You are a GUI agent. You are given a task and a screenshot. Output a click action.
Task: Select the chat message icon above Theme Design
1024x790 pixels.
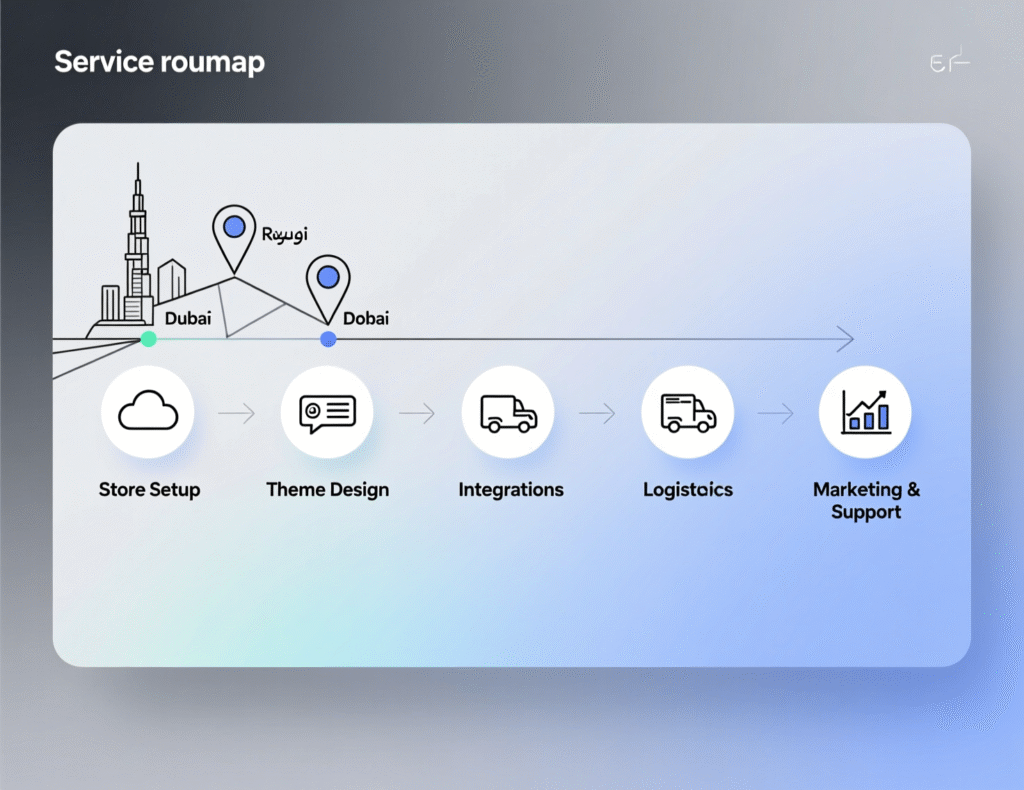coord(327,412)
